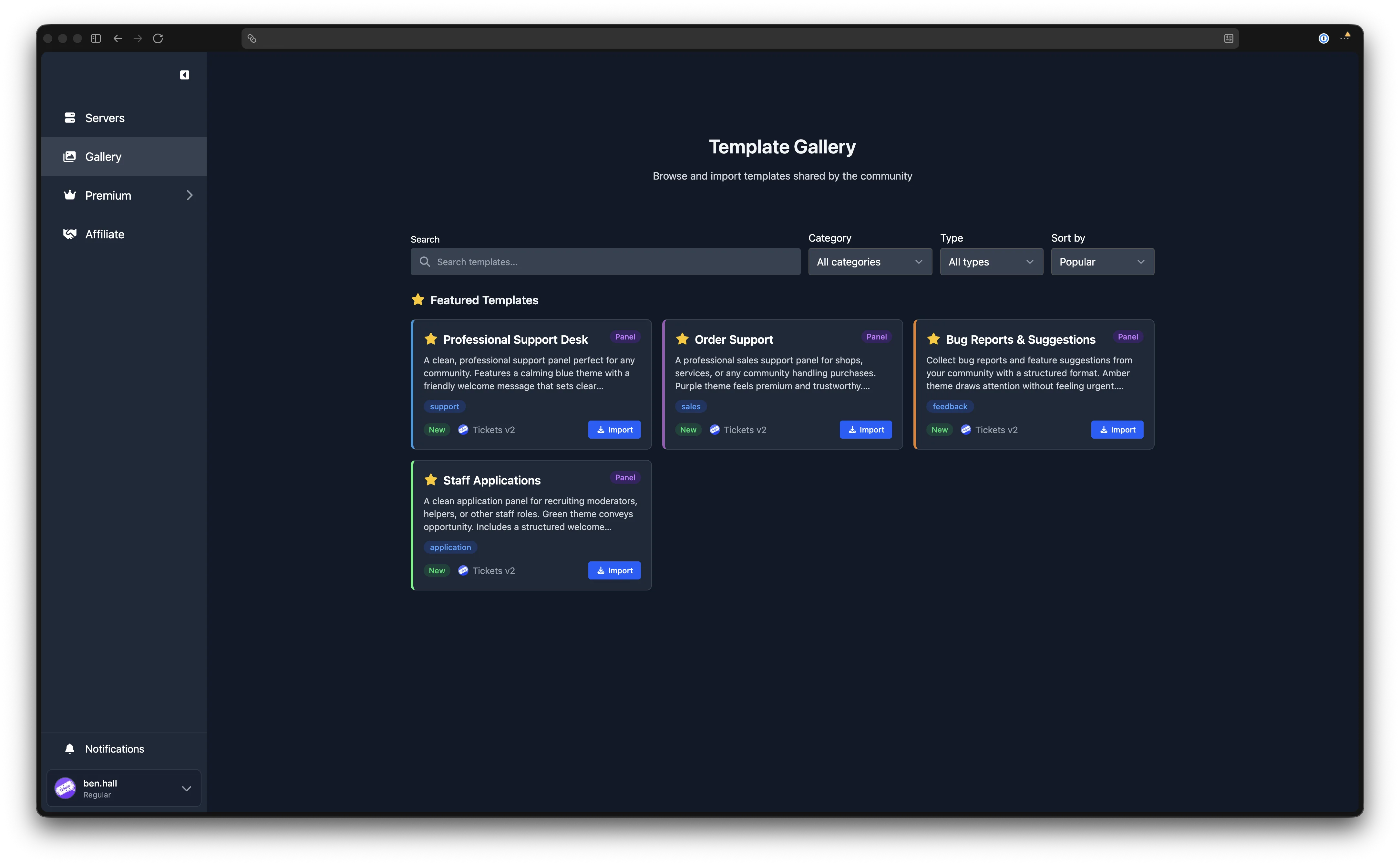This screenshot has width=1400, height=865.
Task: Open the Staff Applications card title
Action: click(x=492, y=481)
